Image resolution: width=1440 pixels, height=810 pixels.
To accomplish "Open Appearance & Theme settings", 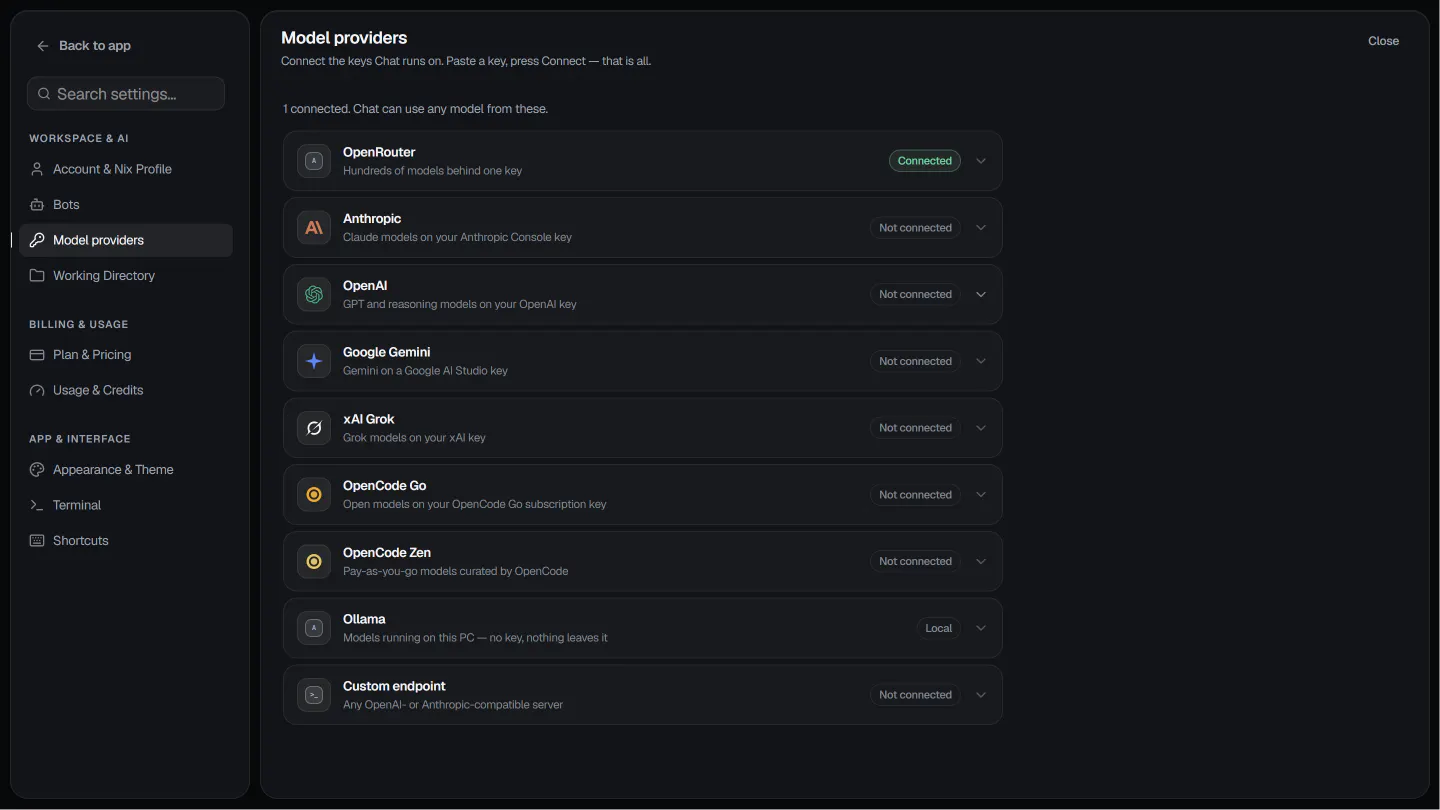I will pyautogui.click(x=126, y=470).
